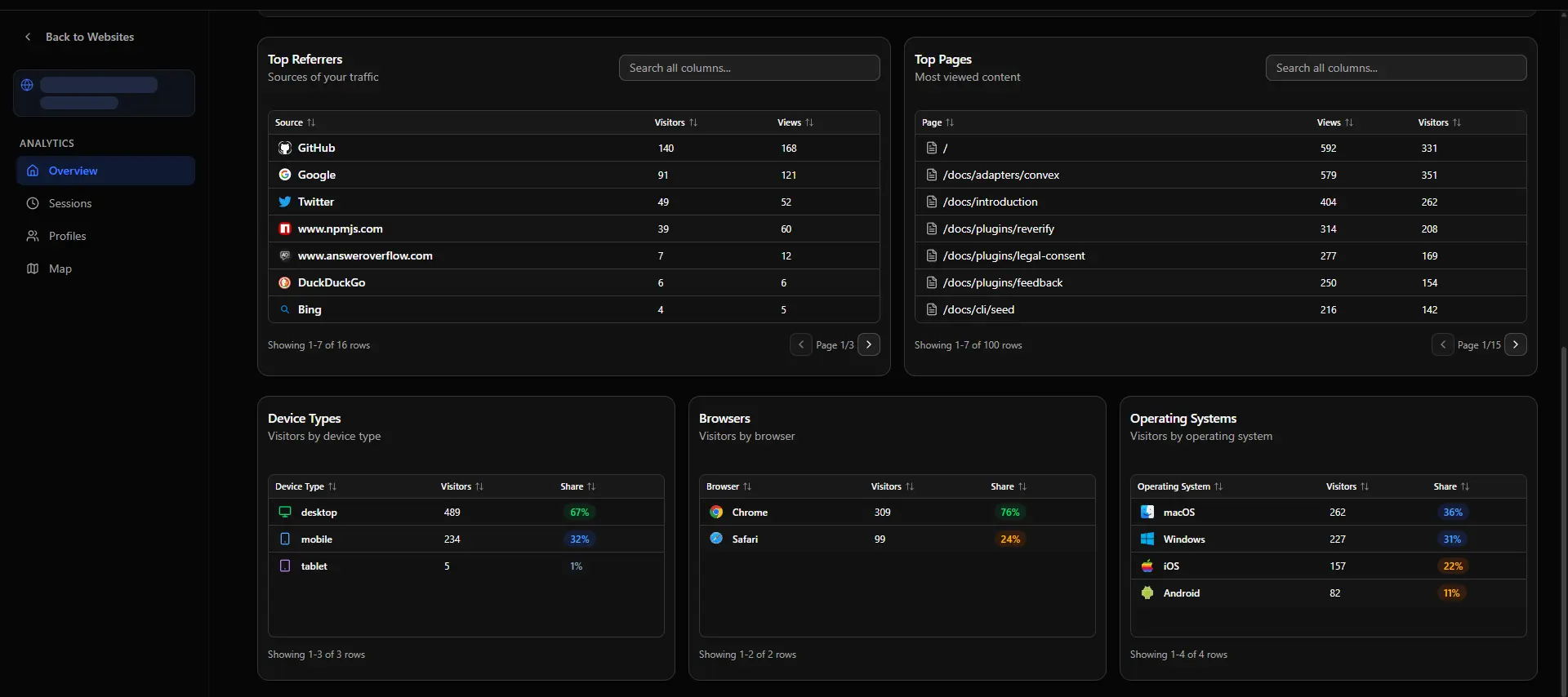Open the Profiles page

[105, 236]
